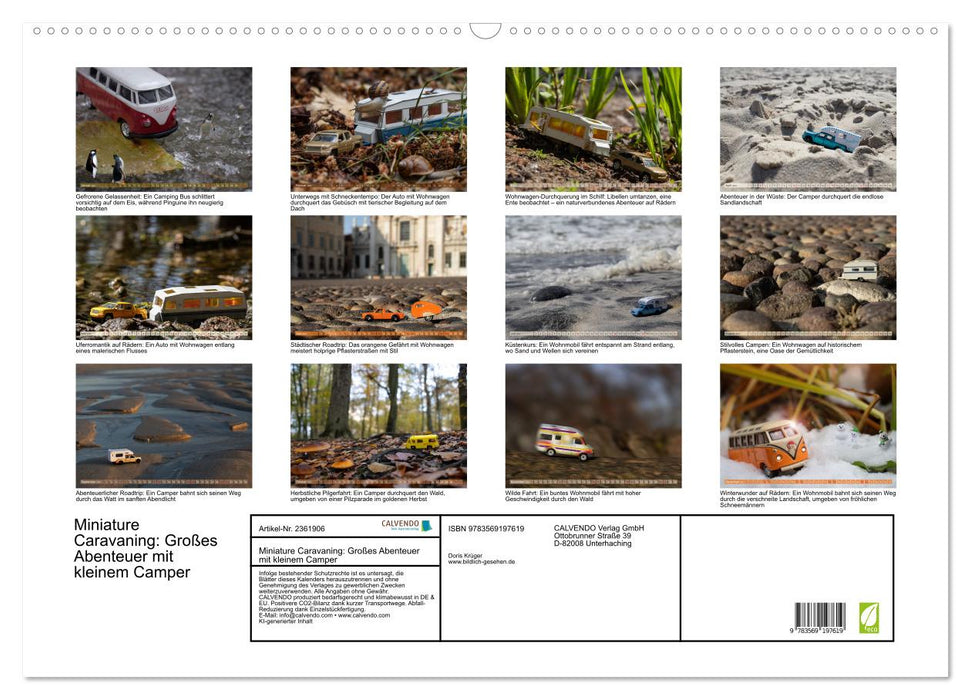Click caption 'Stilvolles Campen'

coord(790,348)
